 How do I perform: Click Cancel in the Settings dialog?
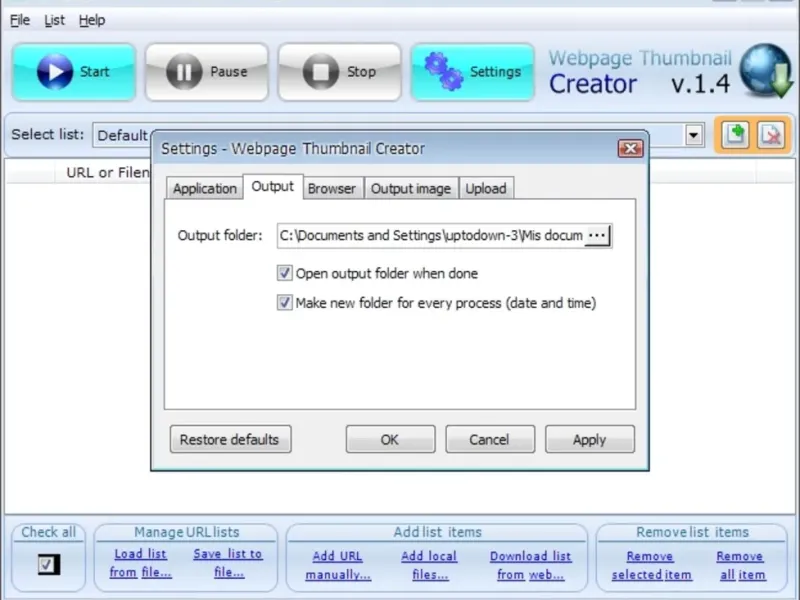tap(490, 439)
